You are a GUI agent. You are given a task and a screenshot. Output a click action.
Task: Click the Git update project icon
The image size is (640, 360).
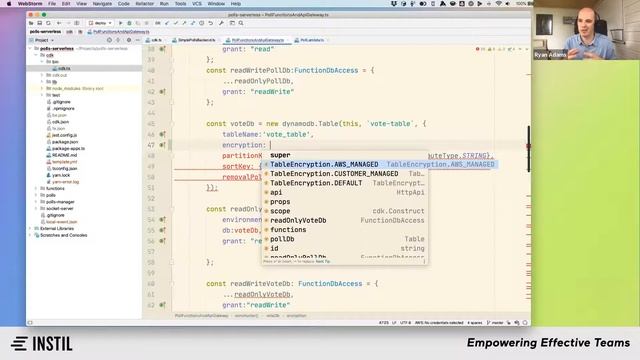tap(167, 23)
